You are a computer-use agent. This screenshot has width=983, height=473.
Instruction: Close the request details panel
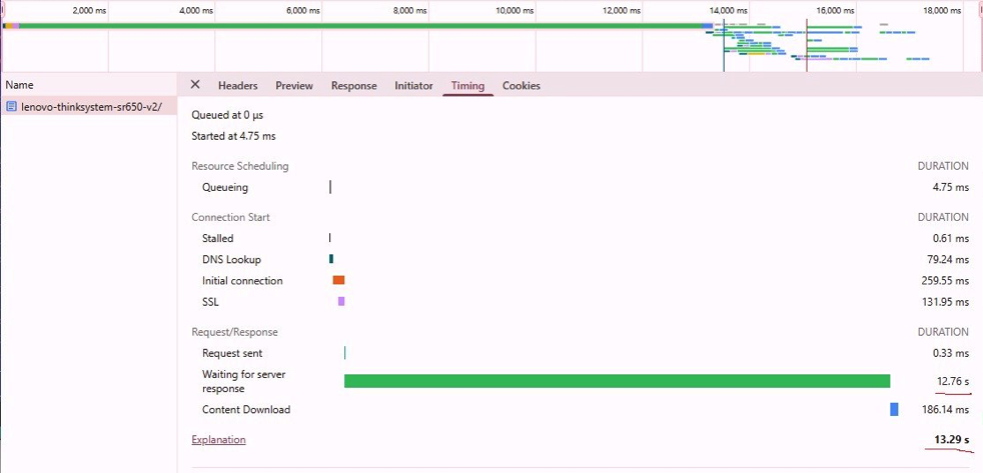click(x=195, y=85)
